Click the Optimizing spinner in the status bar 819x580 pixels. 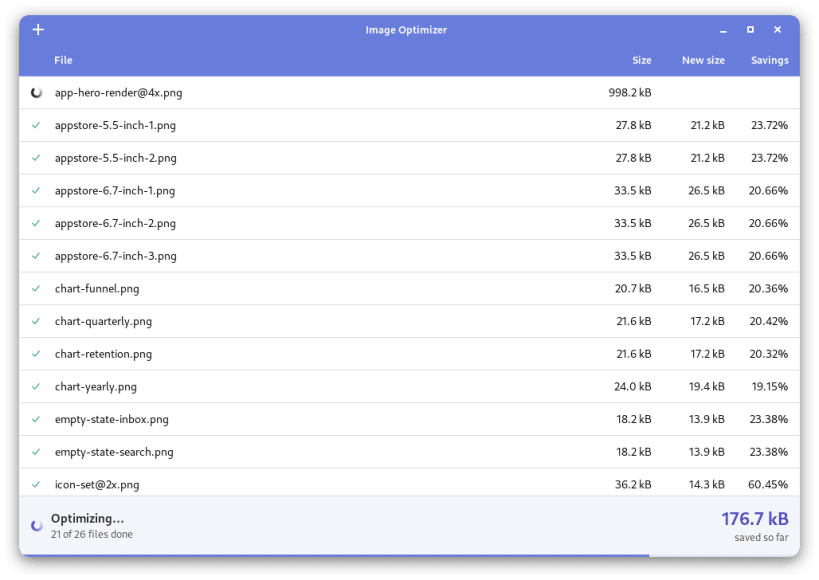coord(37,526)
